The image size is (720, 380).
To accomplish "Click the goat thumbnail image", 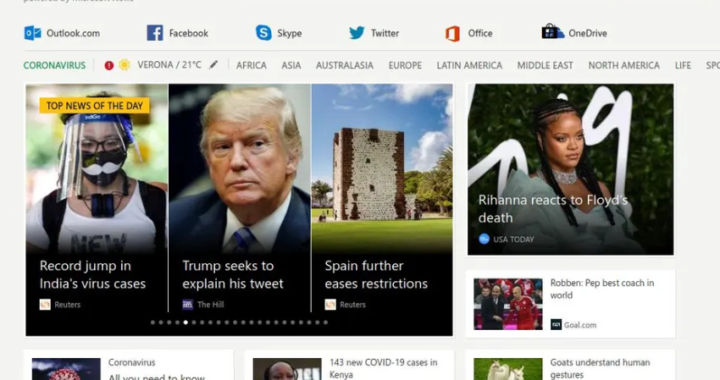I will pyautogui.click(x=508, y=369).
